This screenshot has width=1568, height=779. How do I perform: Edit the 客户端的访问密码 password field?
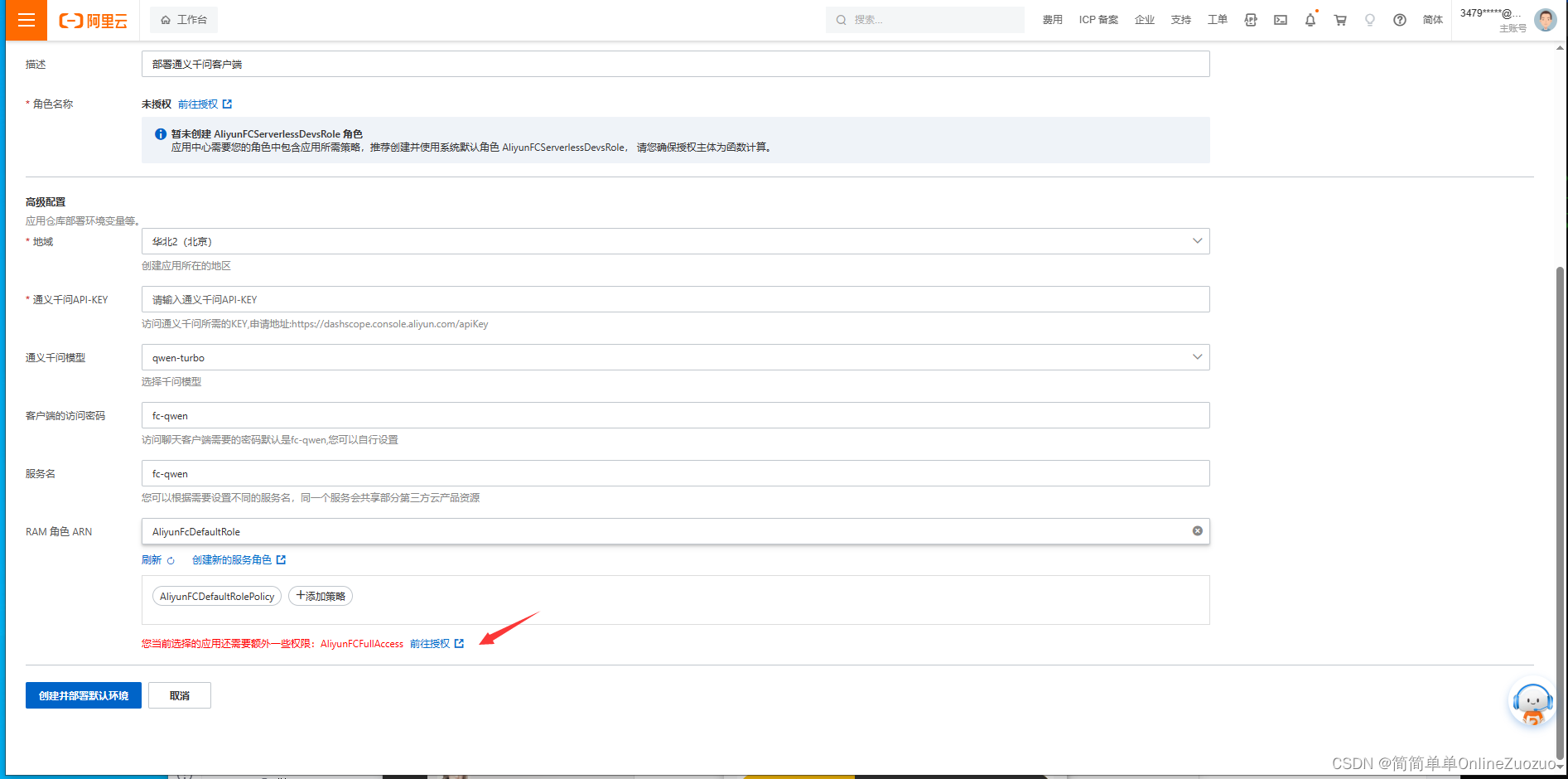pyautogui.click(x=675, y=415)
